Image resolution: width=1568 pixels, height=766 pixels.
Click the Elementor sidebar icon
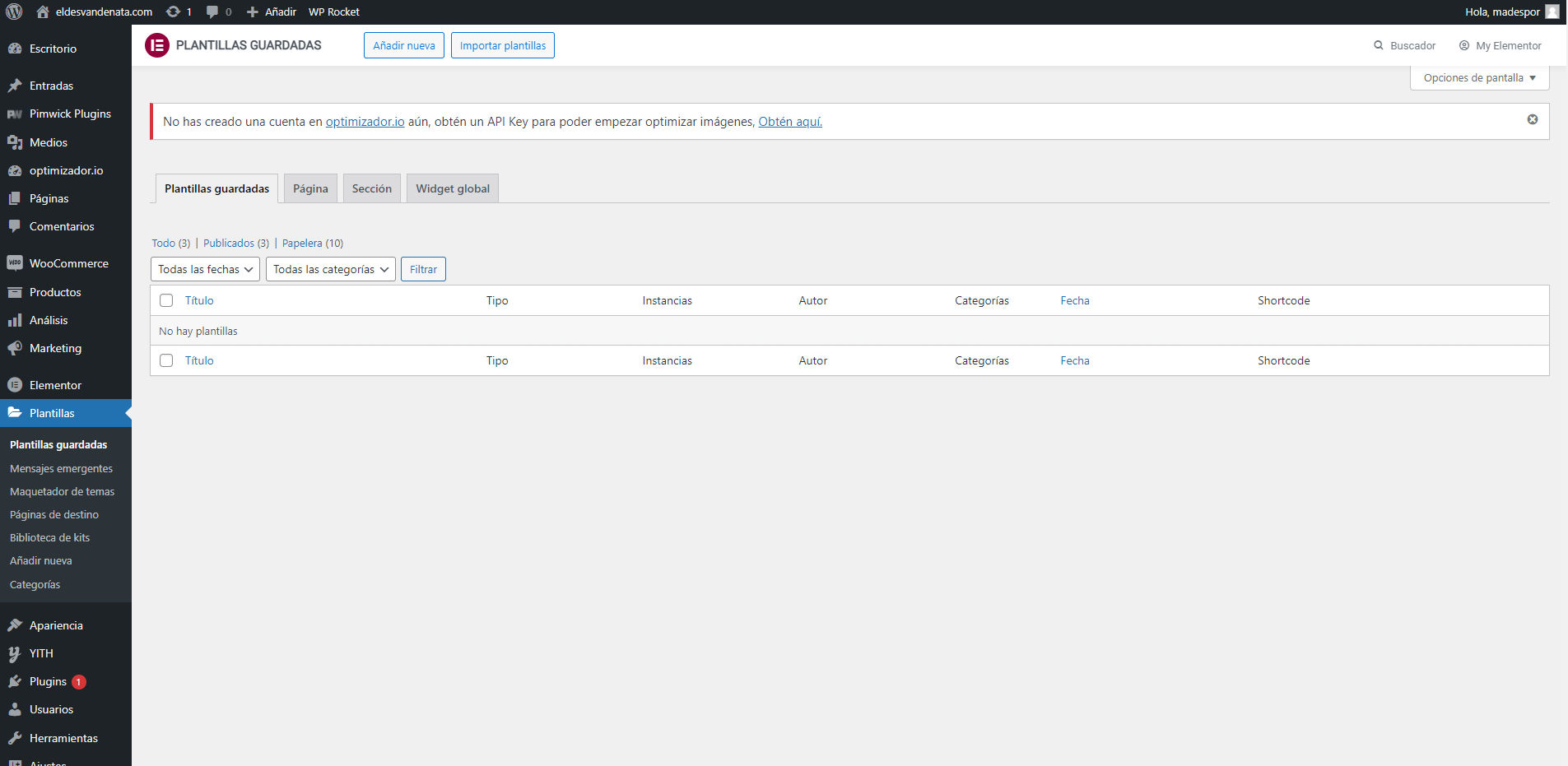coord(15,385)
